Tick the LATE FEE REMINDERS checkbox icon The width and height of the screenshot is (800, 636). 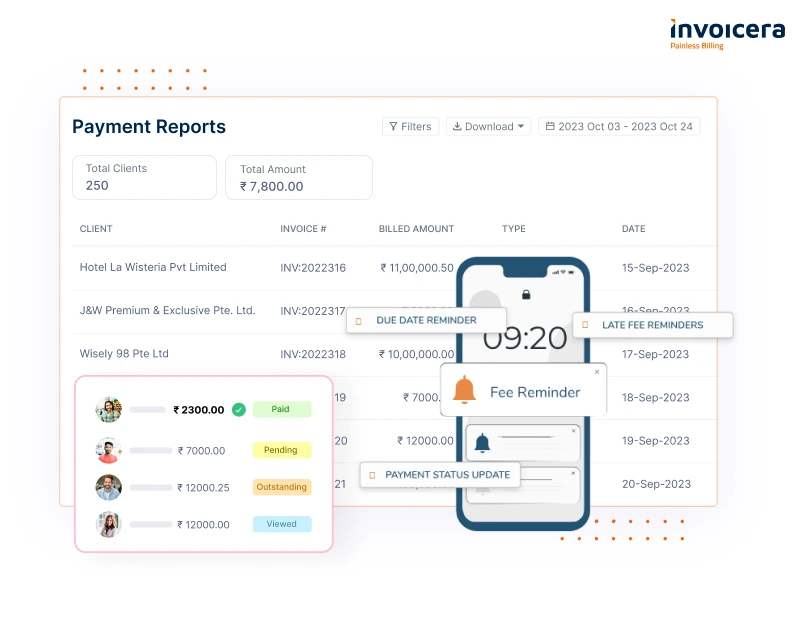(x=585, y=325)
